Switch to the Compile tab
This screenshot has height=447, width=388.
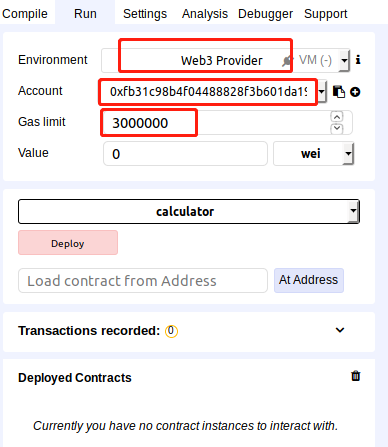[x=25, y=14]
